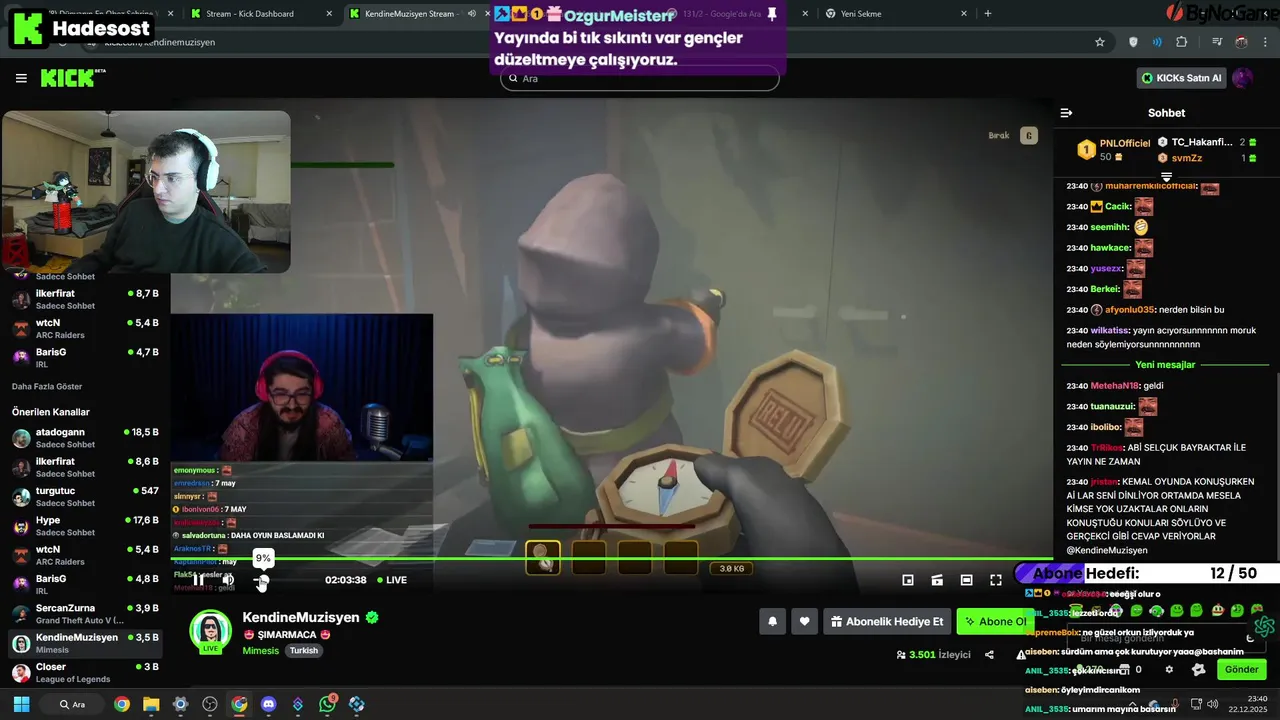Screen dimensions: 1280x720
Task: Collapse the Sohbet chat panel
Action: point(1066,113)
